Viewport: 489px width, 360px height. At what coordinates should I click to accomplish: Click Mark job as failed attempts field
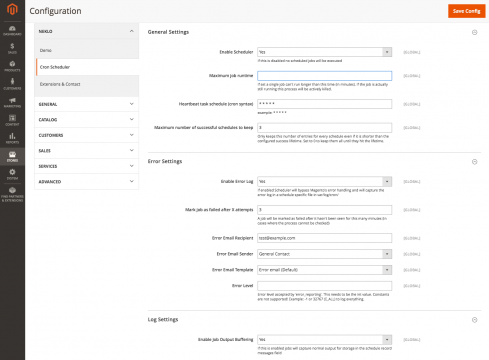324,210
